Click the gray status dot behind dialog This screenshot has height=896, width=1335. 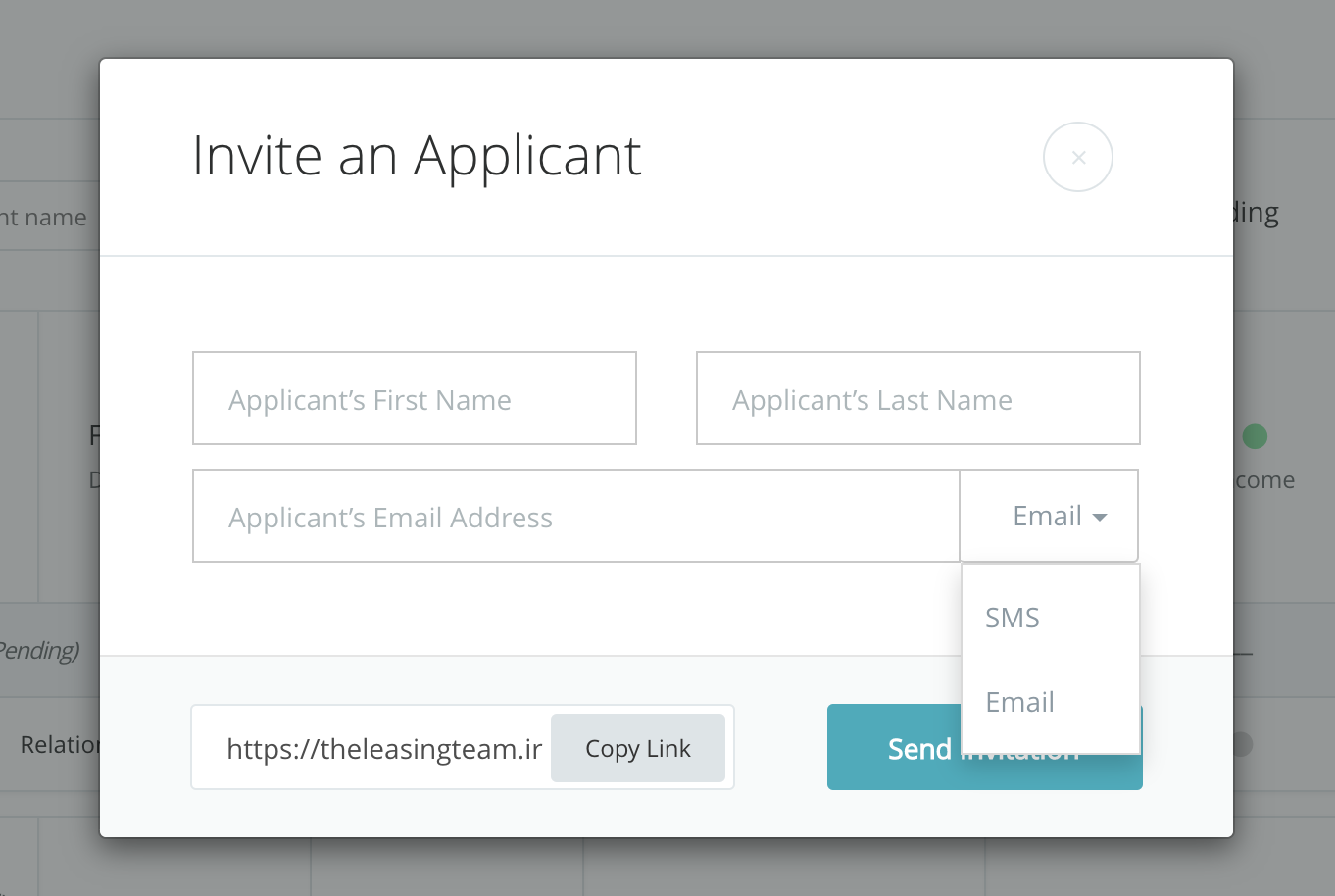(x=1243, y=744)
